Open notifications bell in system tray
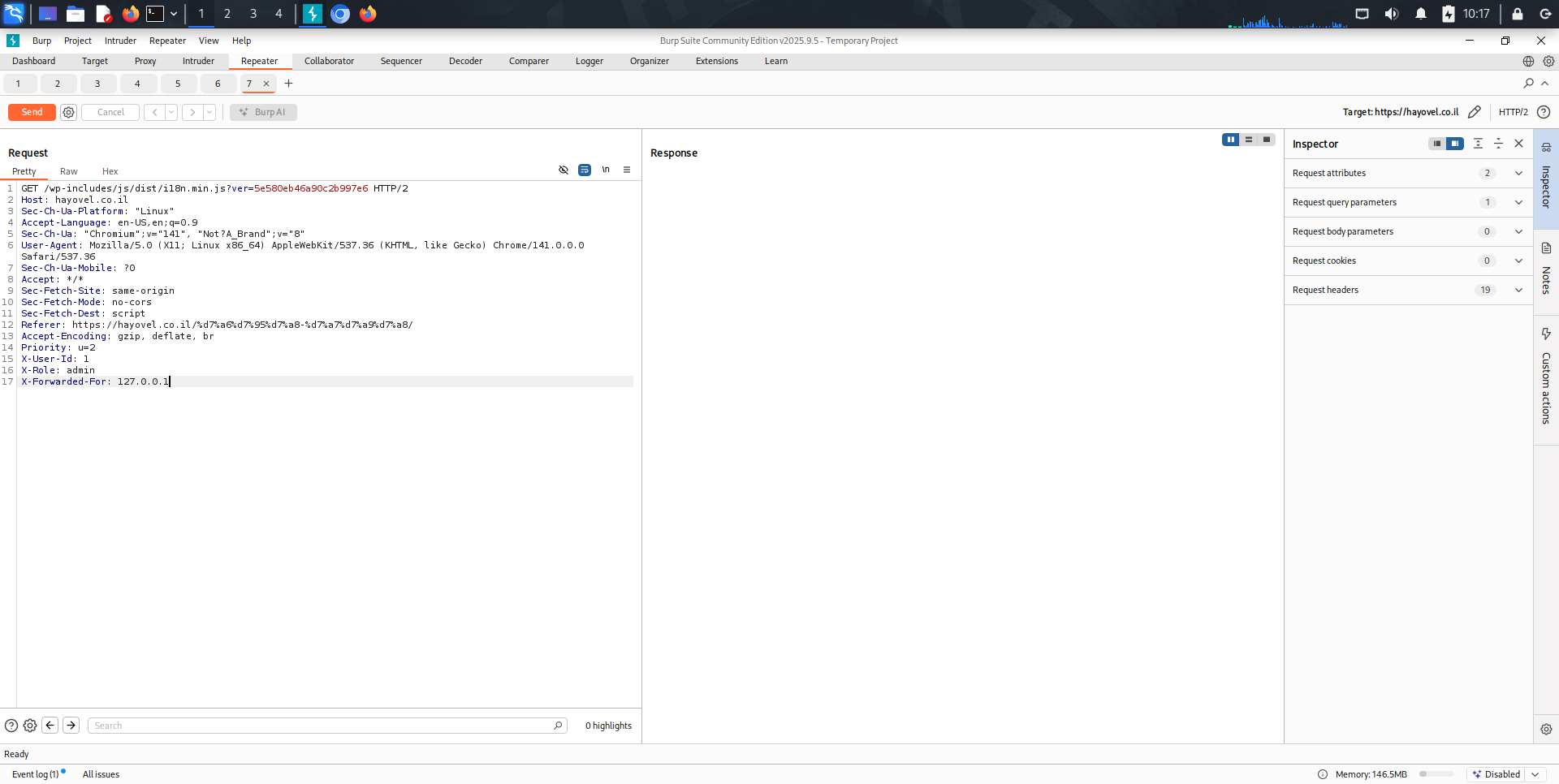Image resolution: width=1559 pixels, height=784 pixels. coord(1421,14)
